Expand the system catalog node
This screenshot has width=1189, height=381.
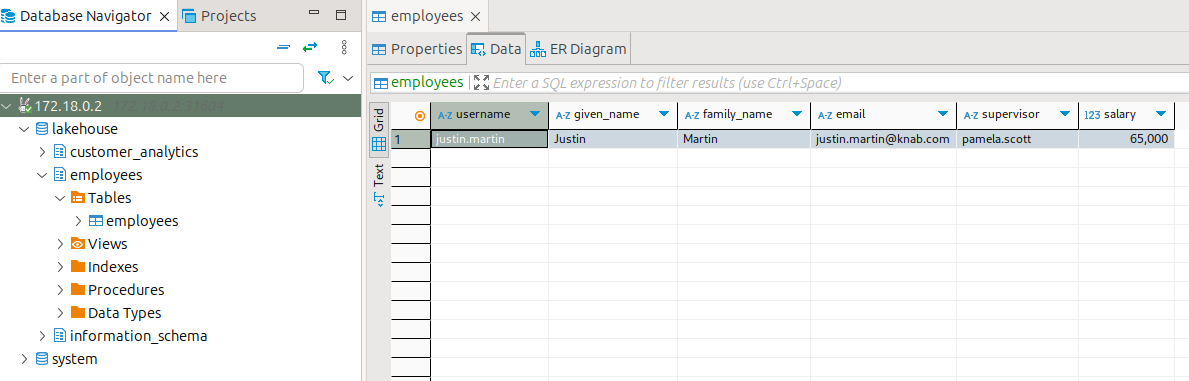click(x=24, y=359)
